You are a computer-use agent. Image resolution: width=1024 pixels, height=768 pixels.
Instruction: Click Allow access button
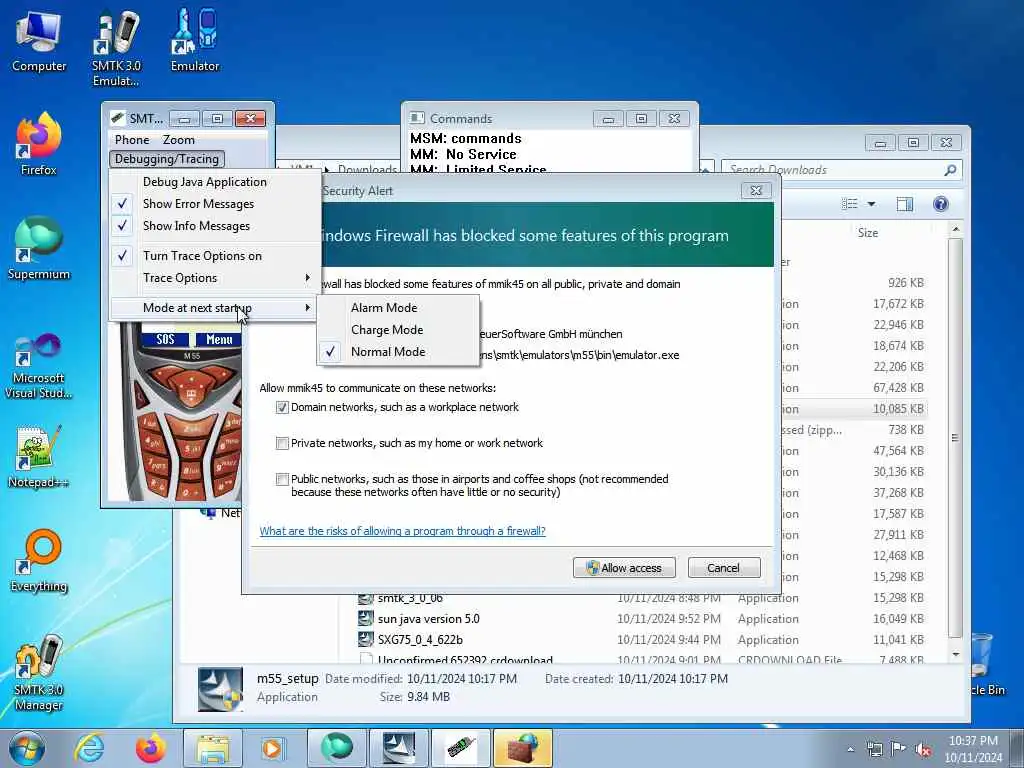click(624, 568)
